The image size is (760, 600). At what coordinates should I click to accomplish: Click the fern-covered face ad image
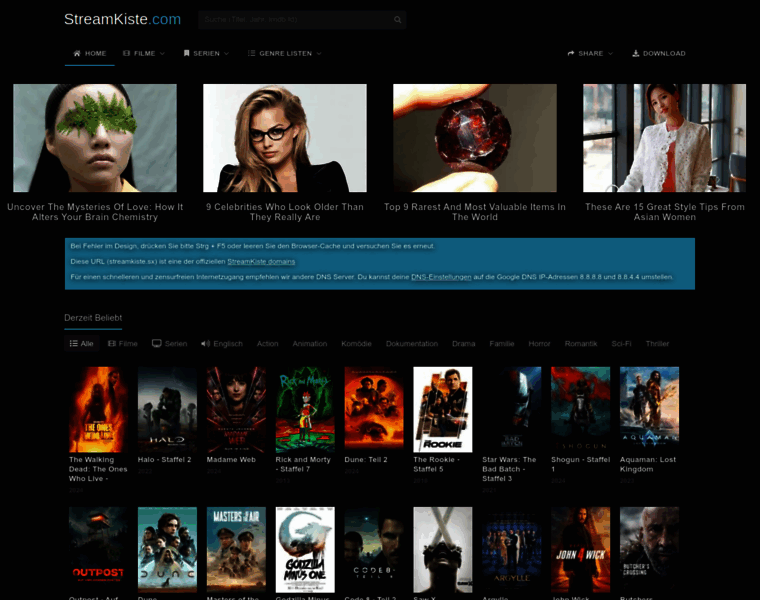coord(95,138)
